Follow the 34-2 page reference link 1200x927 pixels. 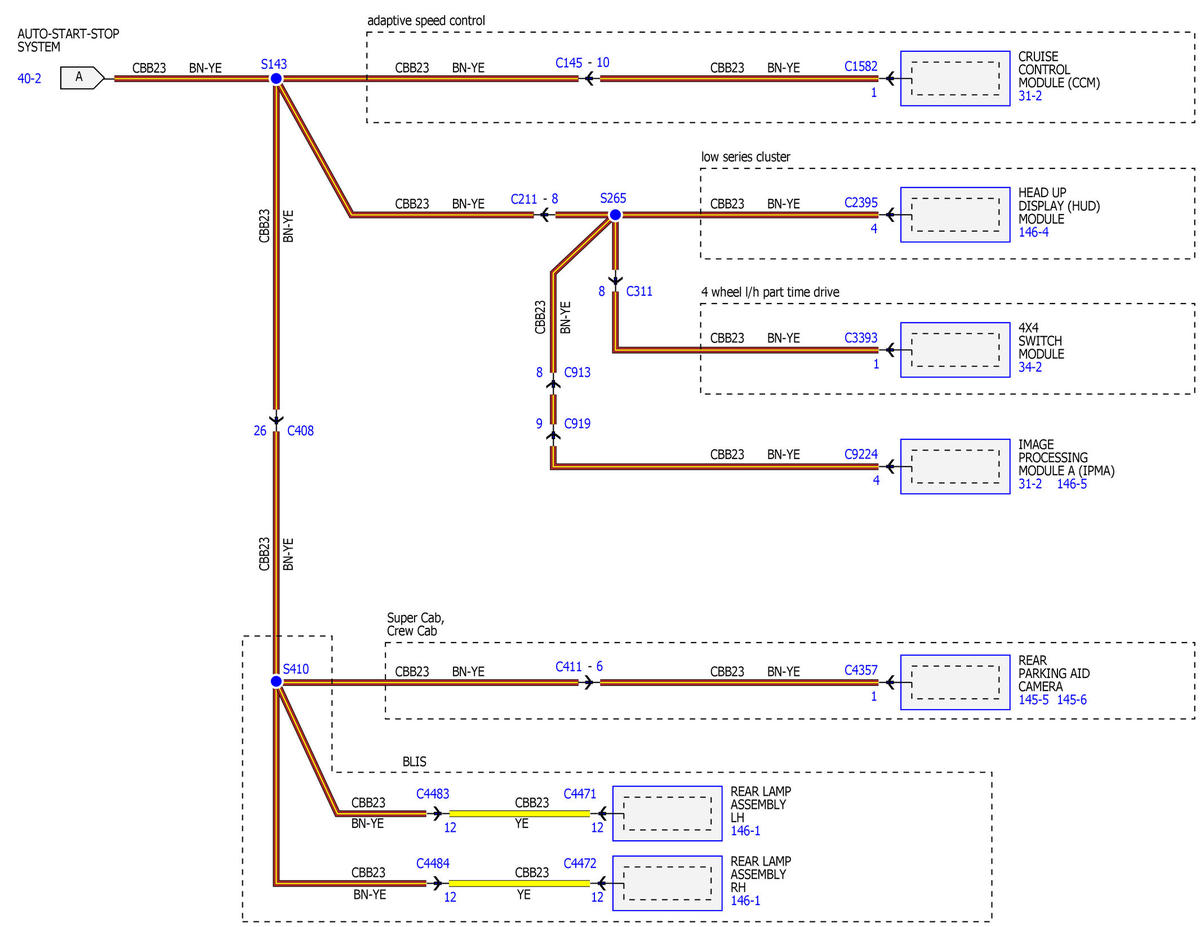point(1030,368)
